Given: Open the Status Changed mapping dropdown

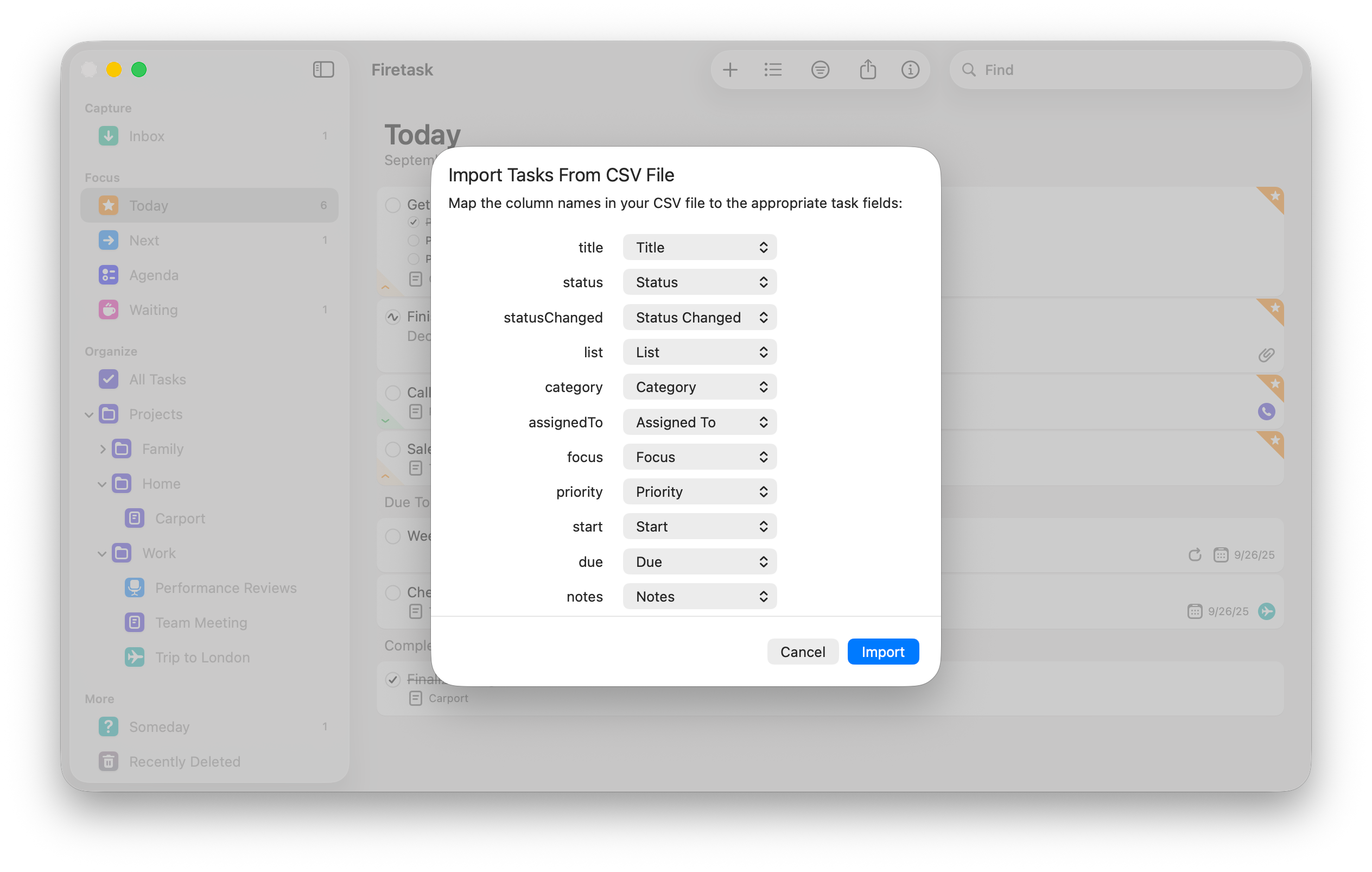Looking at the screenshot, I should [x=699, y=318].
